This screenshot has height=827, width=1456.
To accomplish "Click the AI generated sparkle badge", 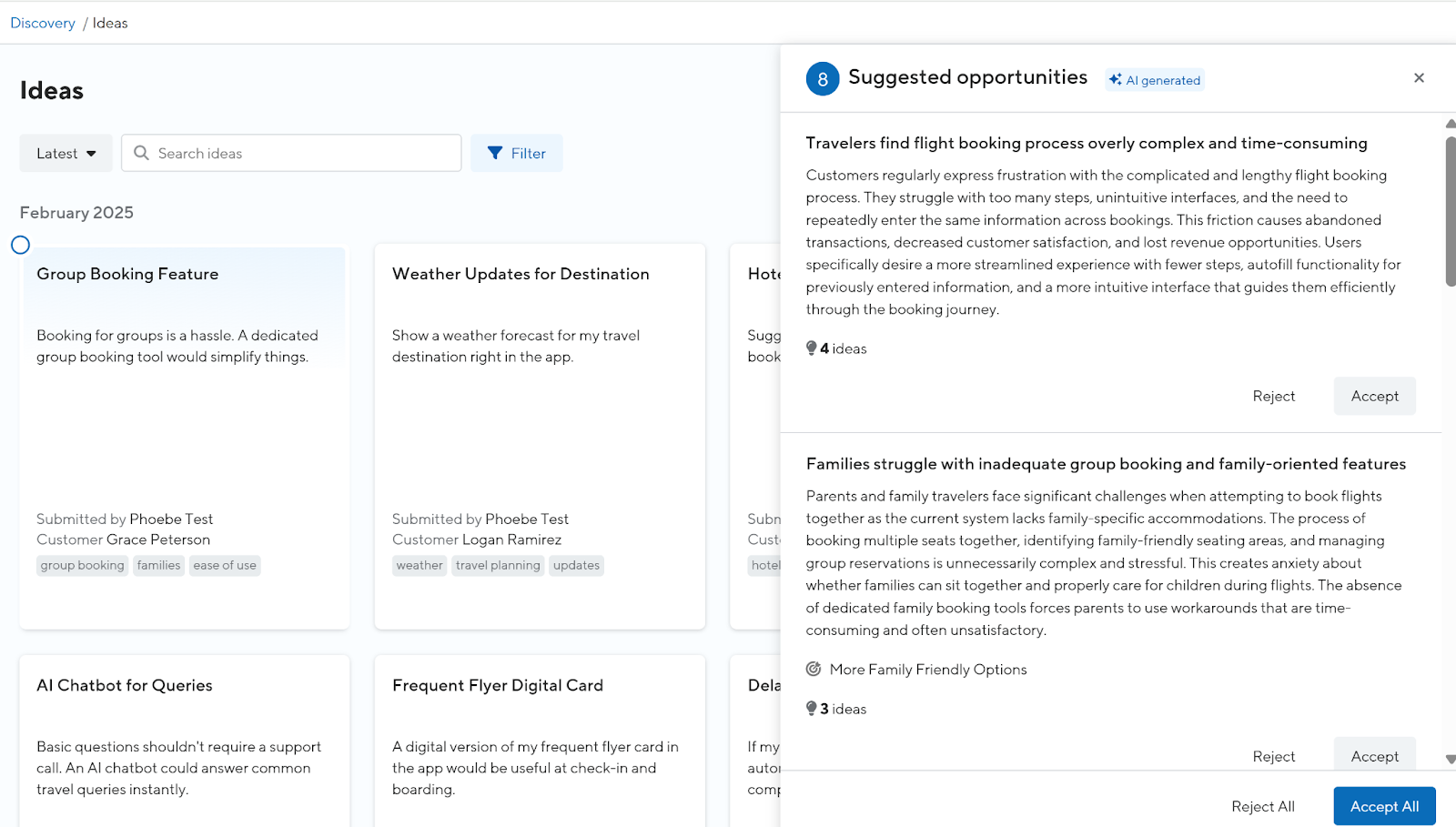I will pos(1155,80).
